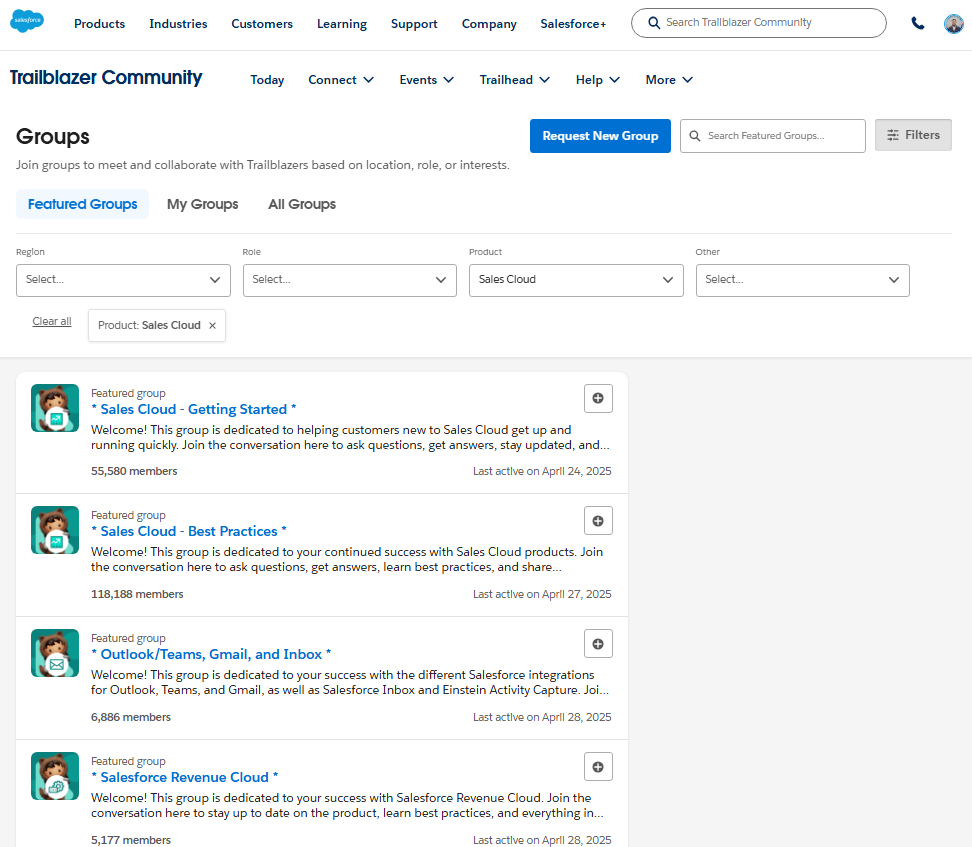
Task: Join Salesforce Revenue Cloud group
Action: pos(598,767)
